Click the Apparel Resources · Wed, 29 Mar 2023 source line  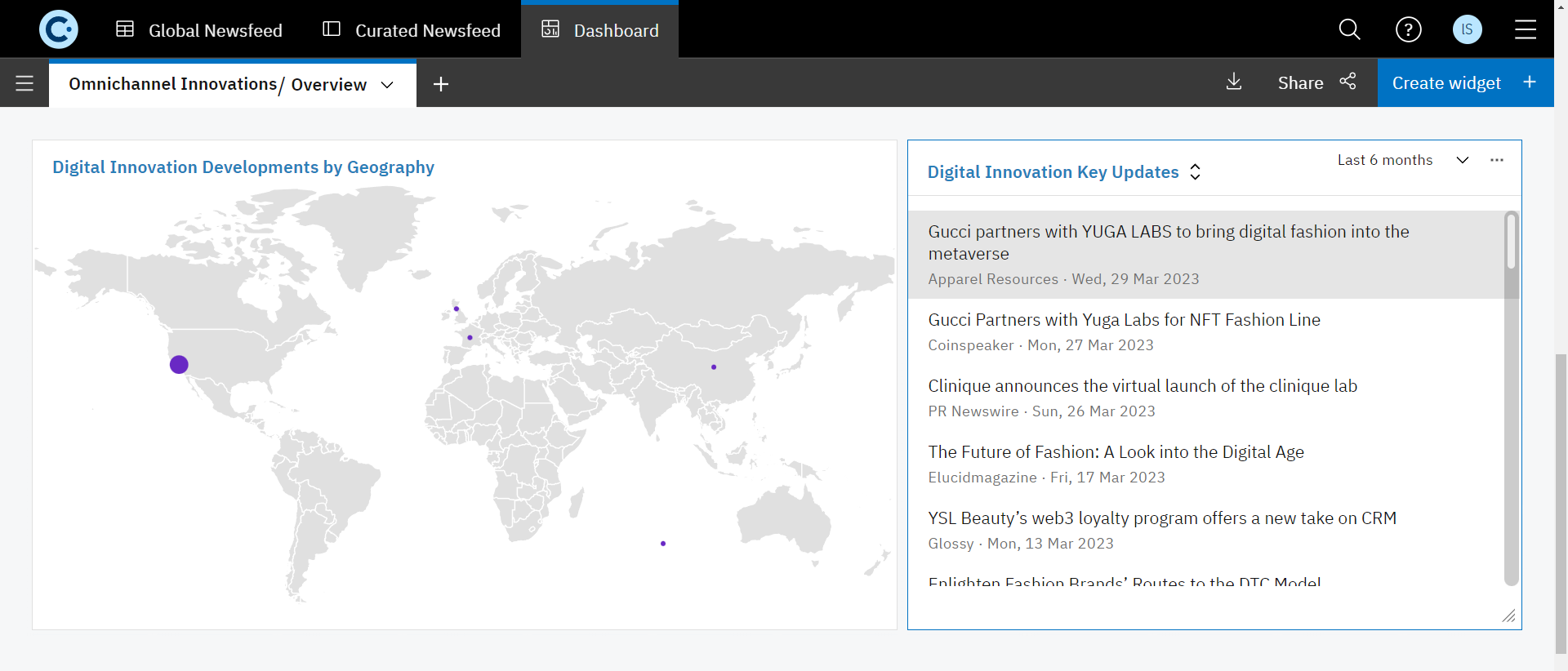[x=1063, y=279]
